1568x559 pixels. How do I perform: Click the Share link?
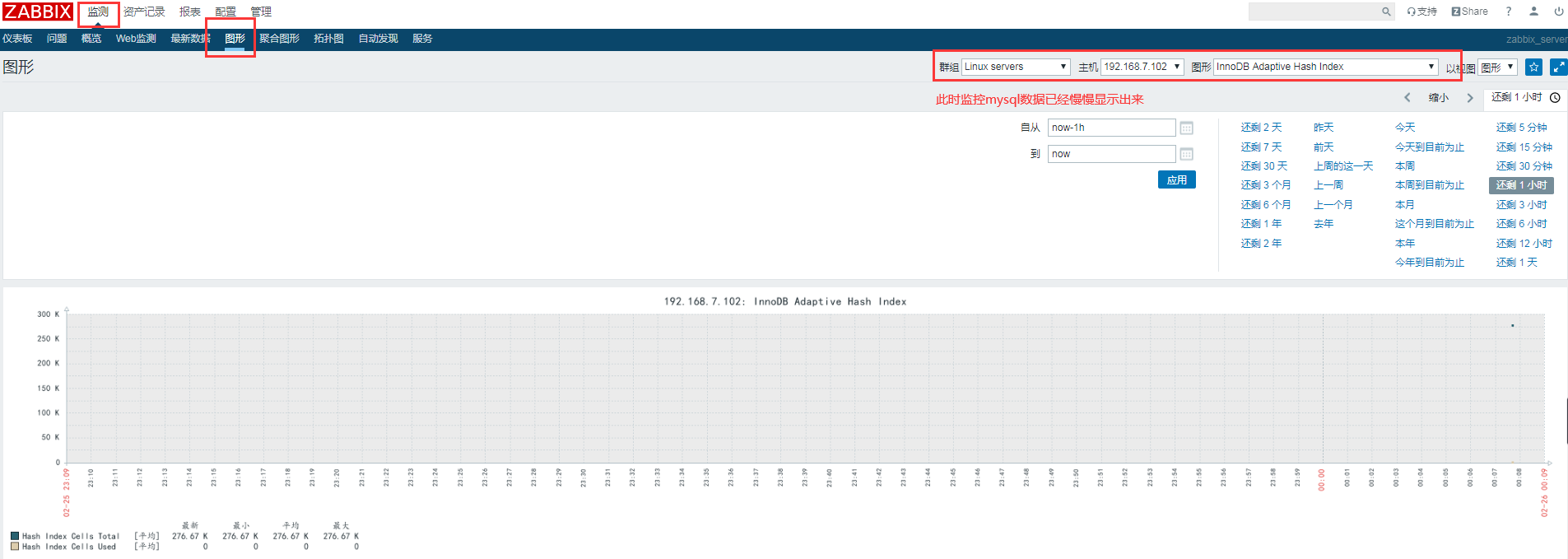click(x=1469, y=12)
